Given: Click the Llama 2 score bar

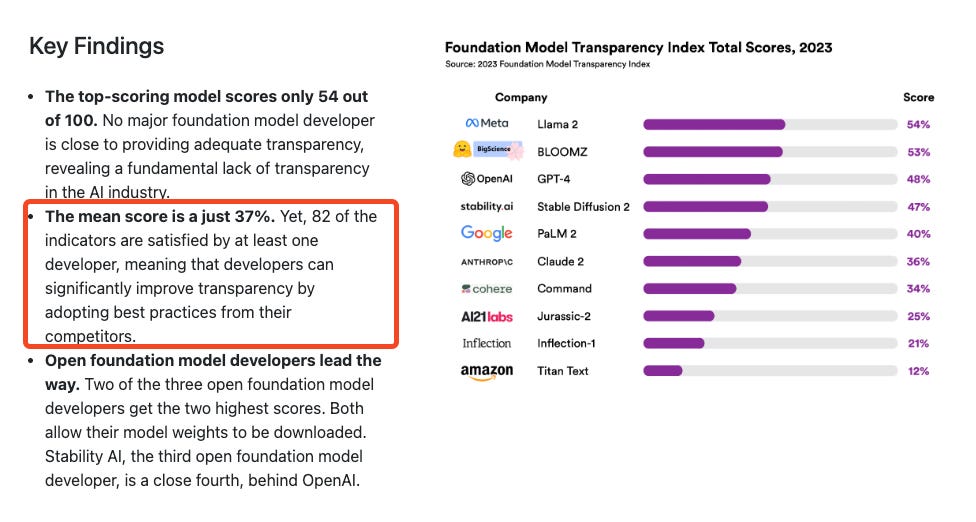Looking at the screenshot, I should [714, 125].
